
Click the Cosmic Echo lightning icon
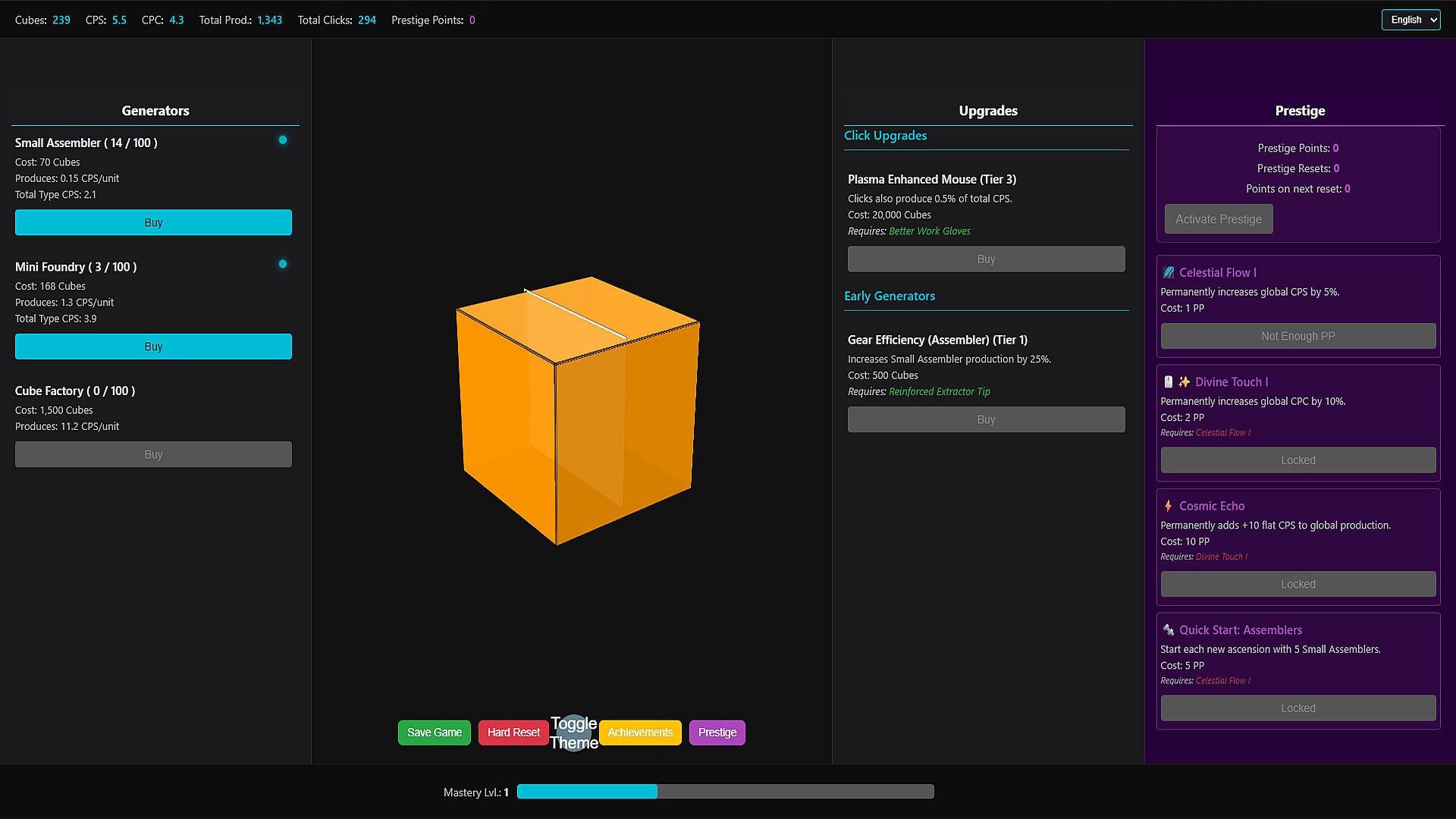[x=1168, y=506]
